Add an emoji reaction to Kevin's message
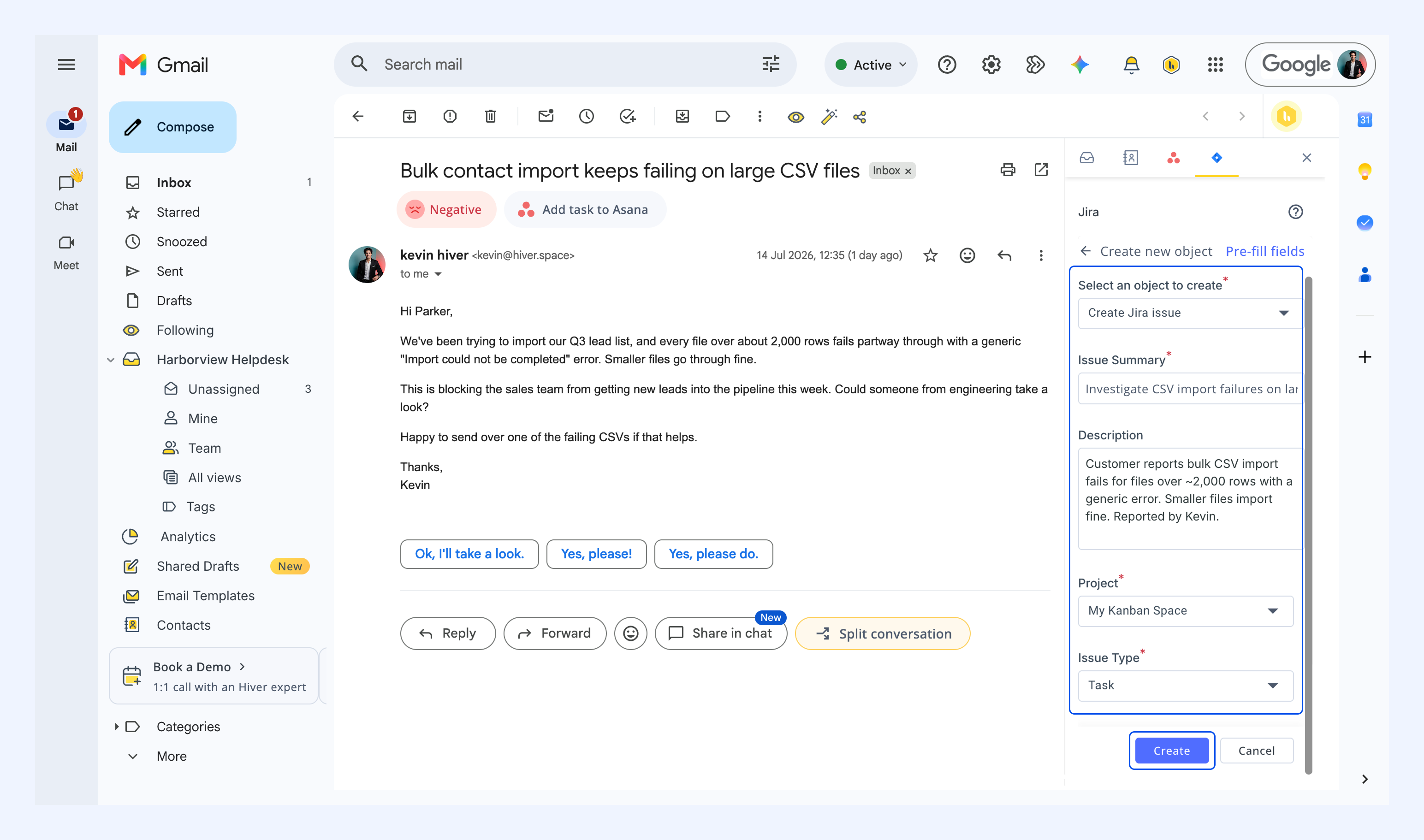 click(x=967, y=256)
